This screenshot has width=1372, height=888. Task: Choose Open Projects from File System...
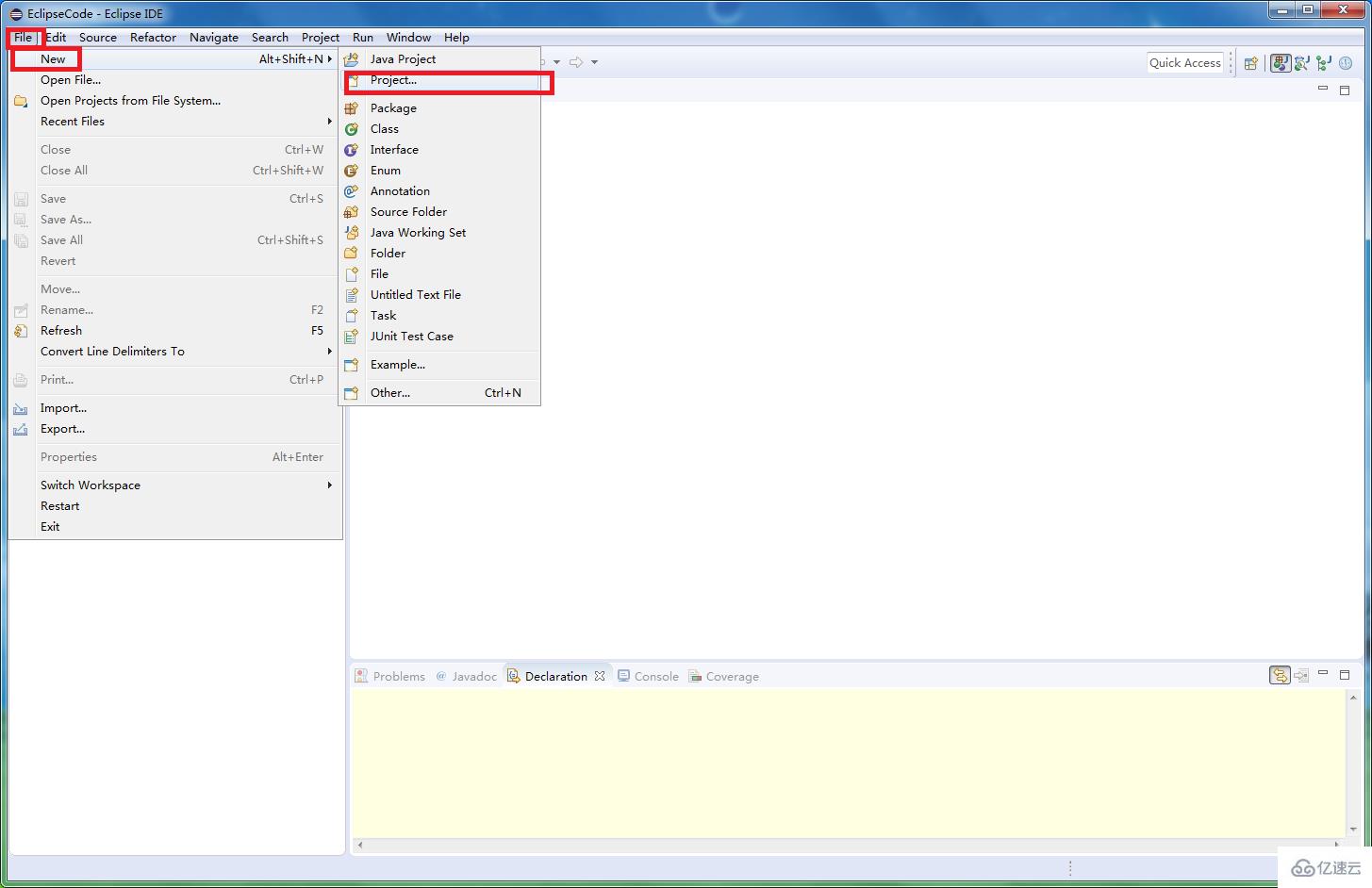pos(175,101)
